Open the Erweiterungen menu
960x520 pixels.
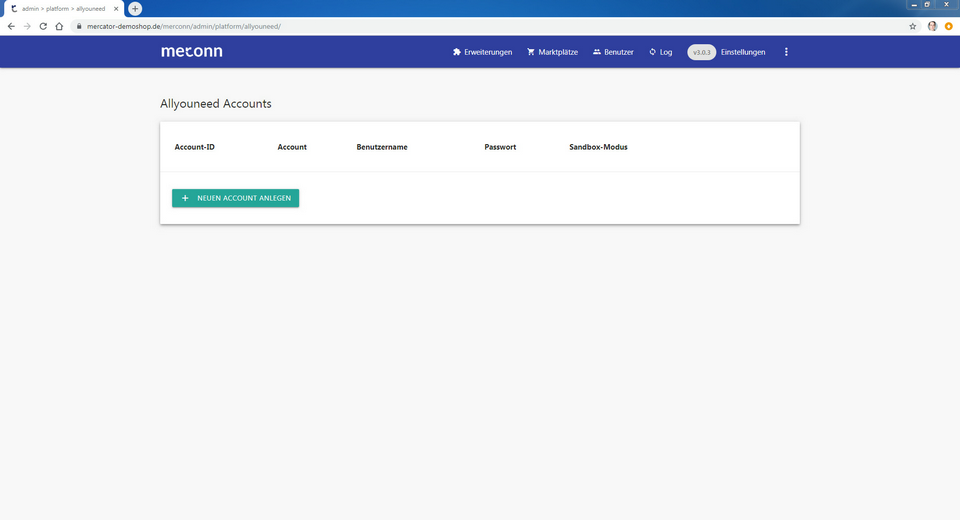[x=482, y=52]
